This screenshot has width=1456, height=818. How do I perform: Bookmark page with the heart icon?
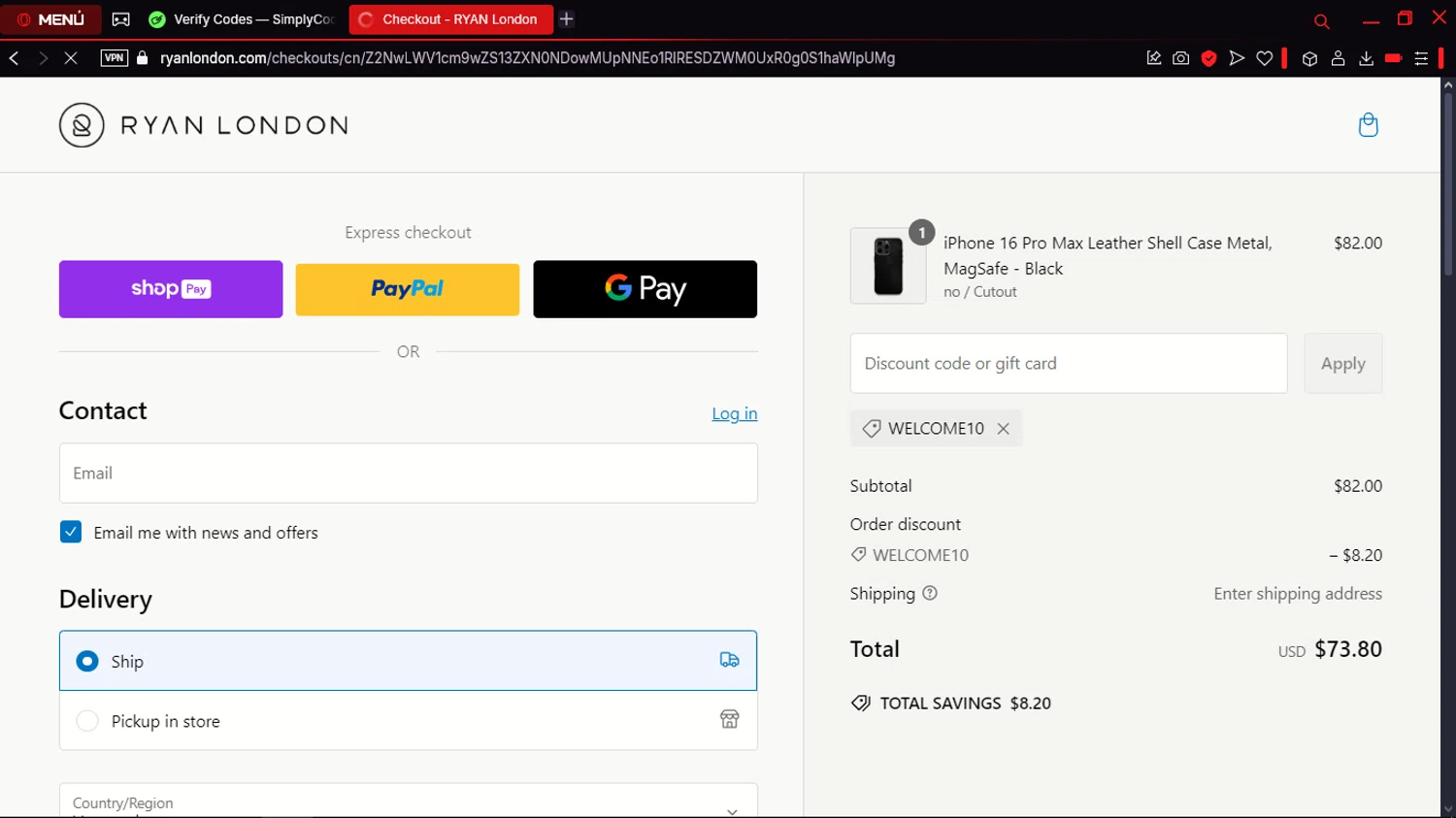[1264, 58]
